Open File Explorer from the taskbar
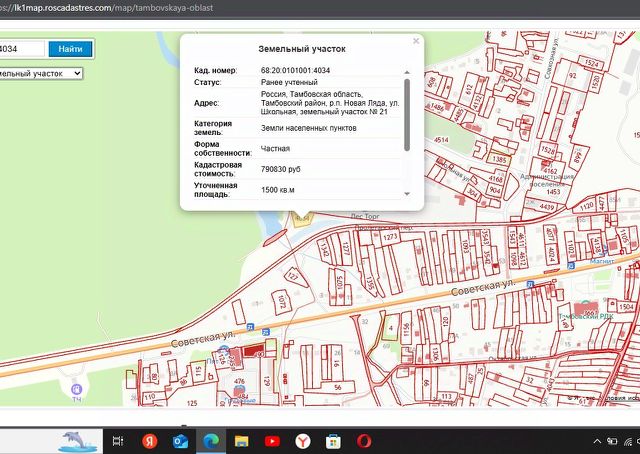 click(x=241, y=441)
